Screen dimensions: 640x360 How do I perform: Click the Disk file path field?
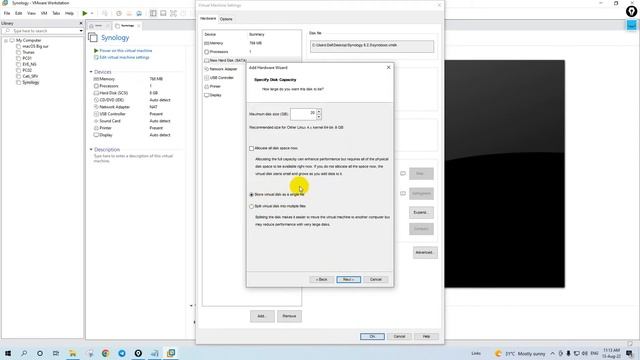tap(372, 46)
